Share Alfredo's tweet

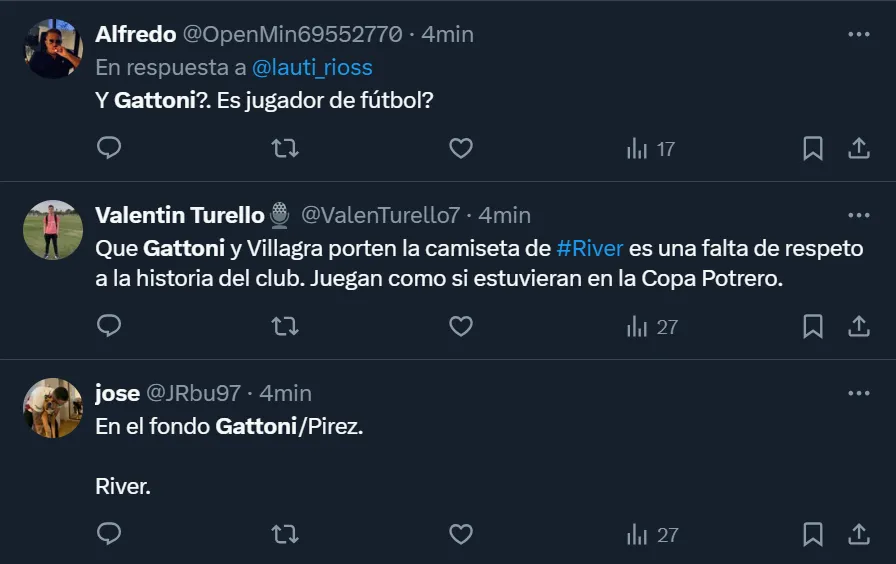[858, 149]
